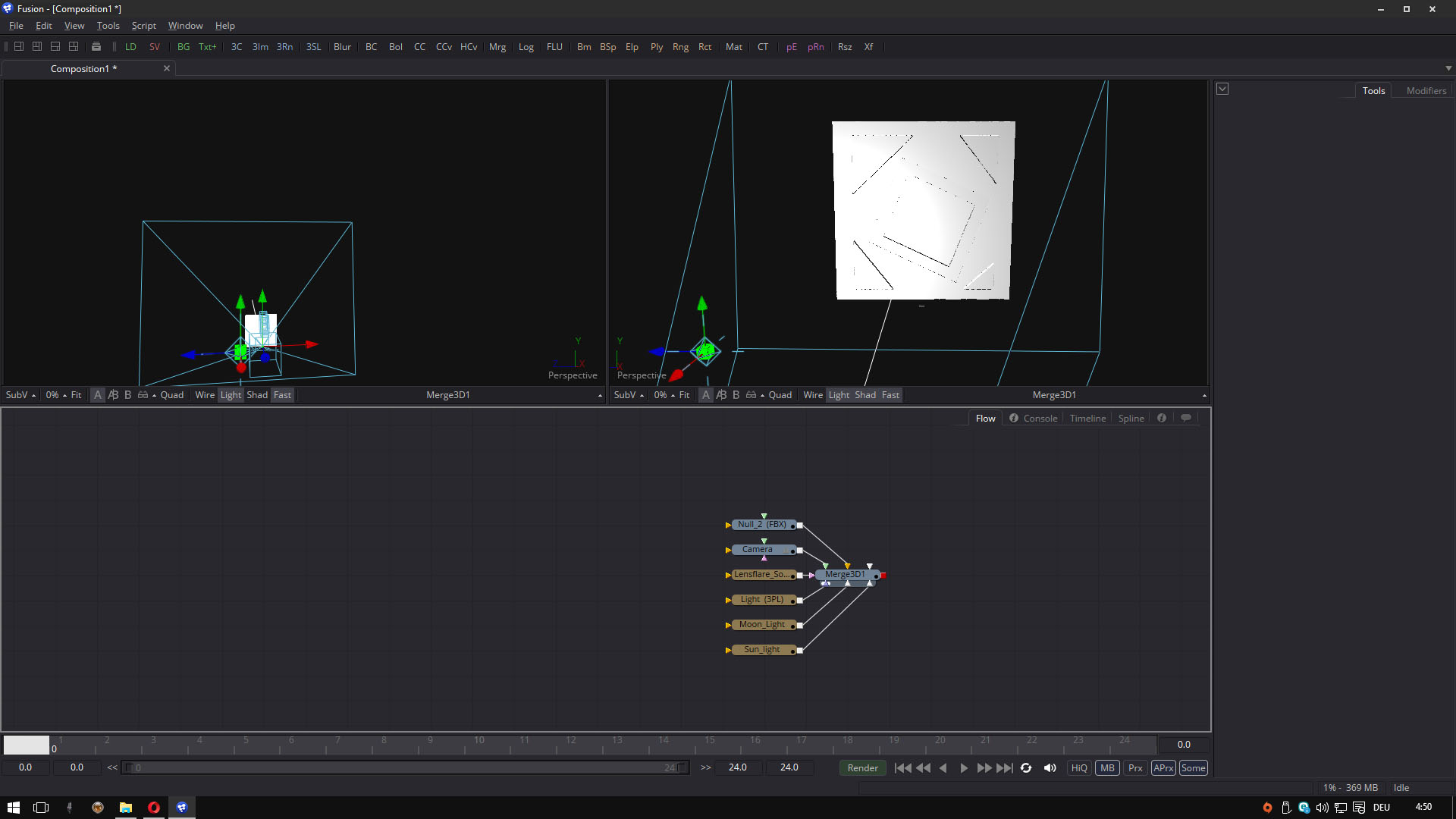Expand the tab bar overflow arrow
This screenshot has height=819, width=1456.
pos(1448,68)
